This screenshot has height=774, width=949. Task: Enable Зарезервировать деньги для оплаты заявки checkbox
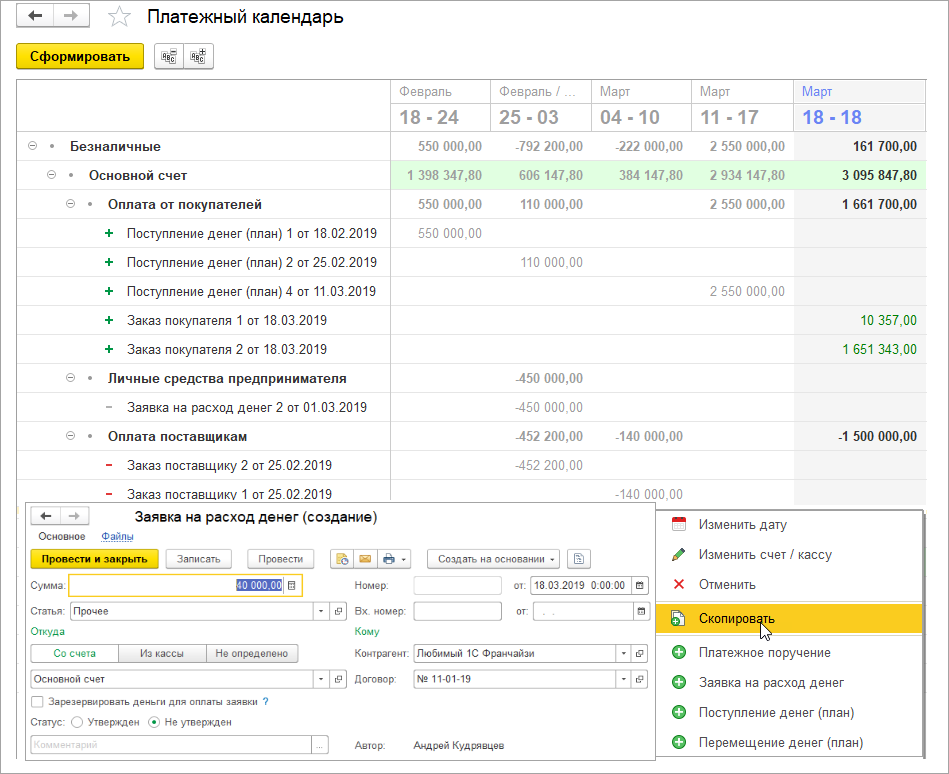click(x=38, y=702)
